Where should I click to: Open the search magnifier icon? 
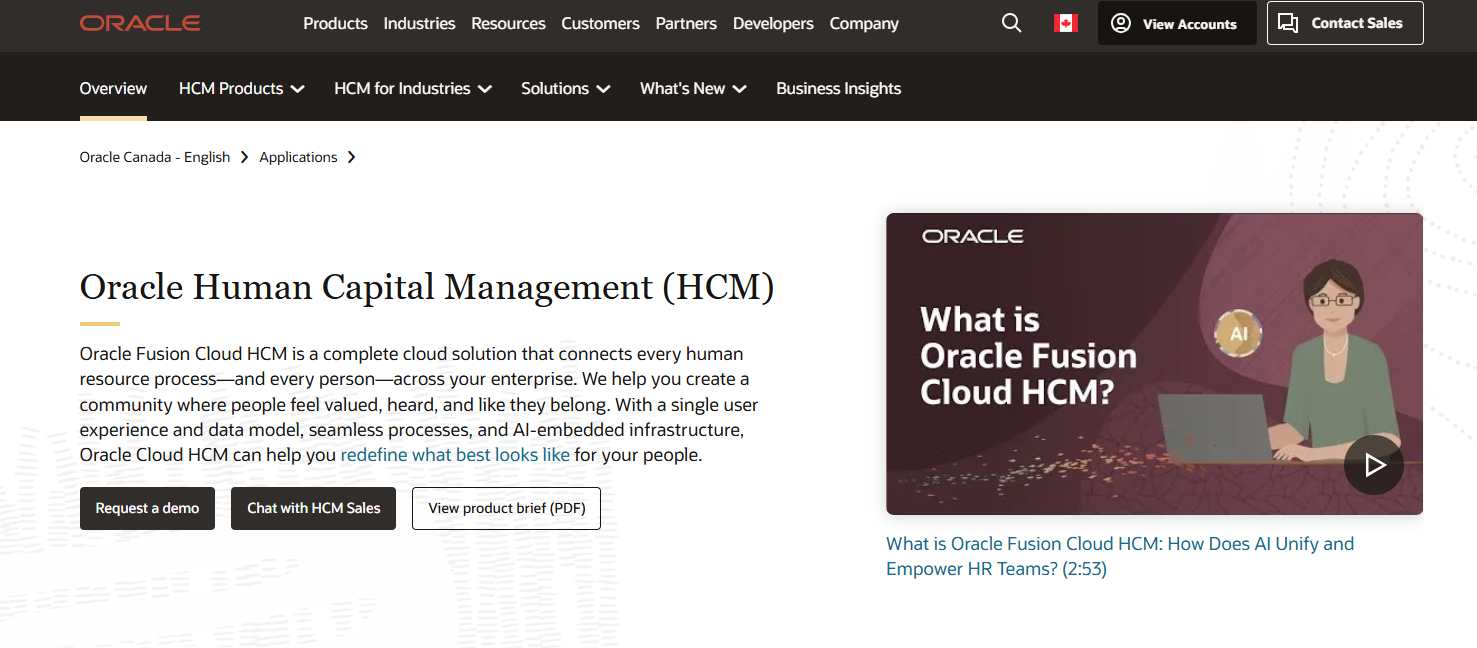1011,22
